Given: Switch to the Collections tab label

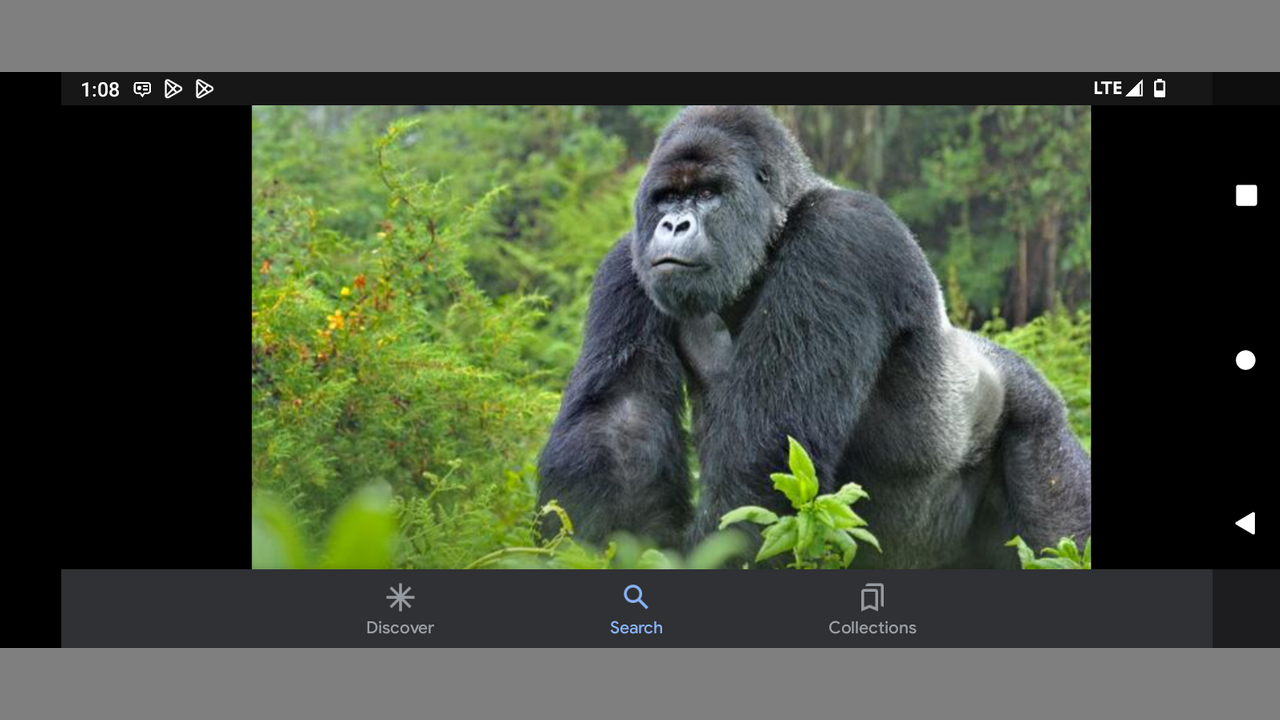Looking at the screenshot, I should [x=872, y=628].
